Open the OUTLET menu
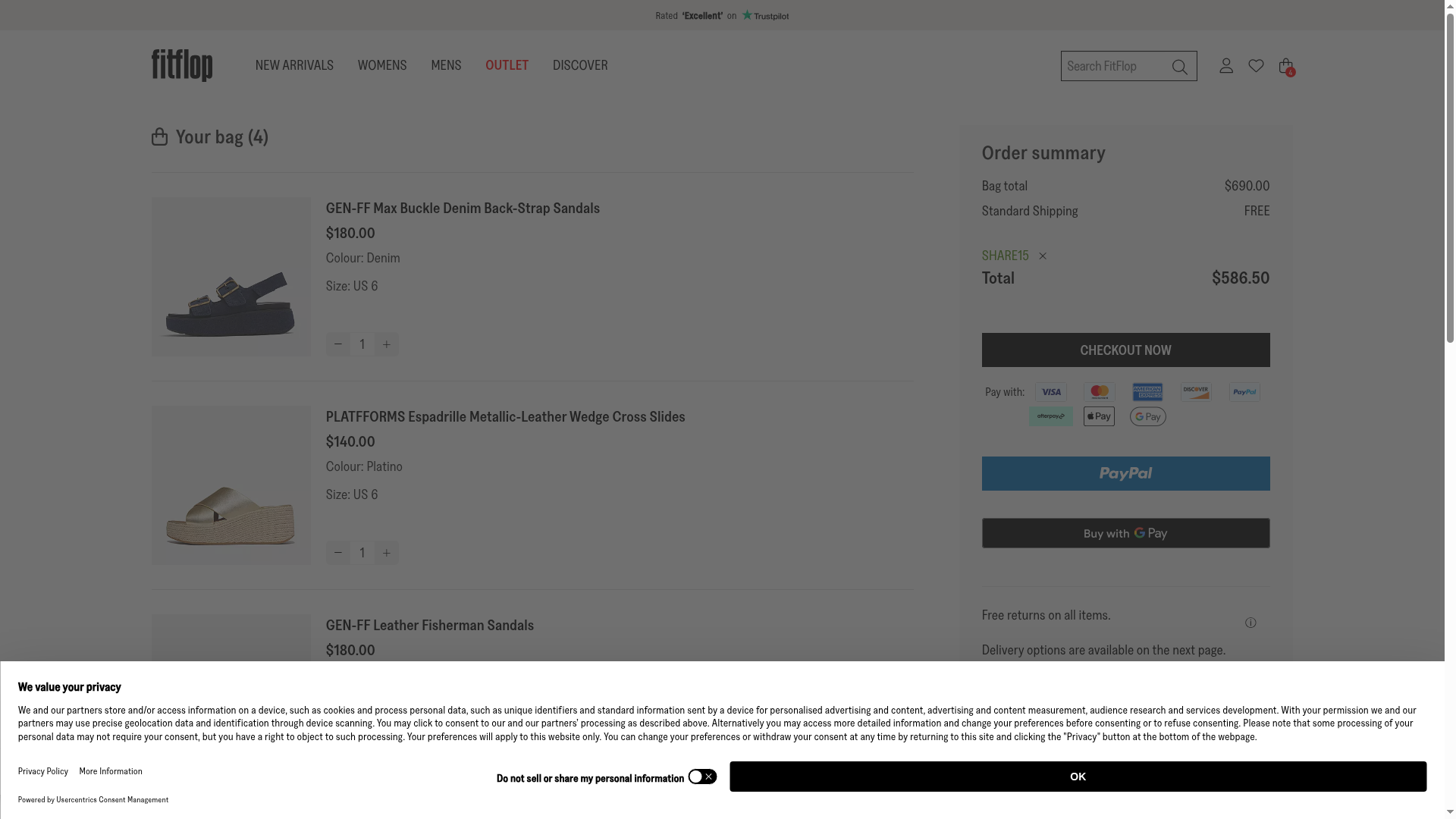This screenshot has height=819, width=1456. [x=507, y=65]
